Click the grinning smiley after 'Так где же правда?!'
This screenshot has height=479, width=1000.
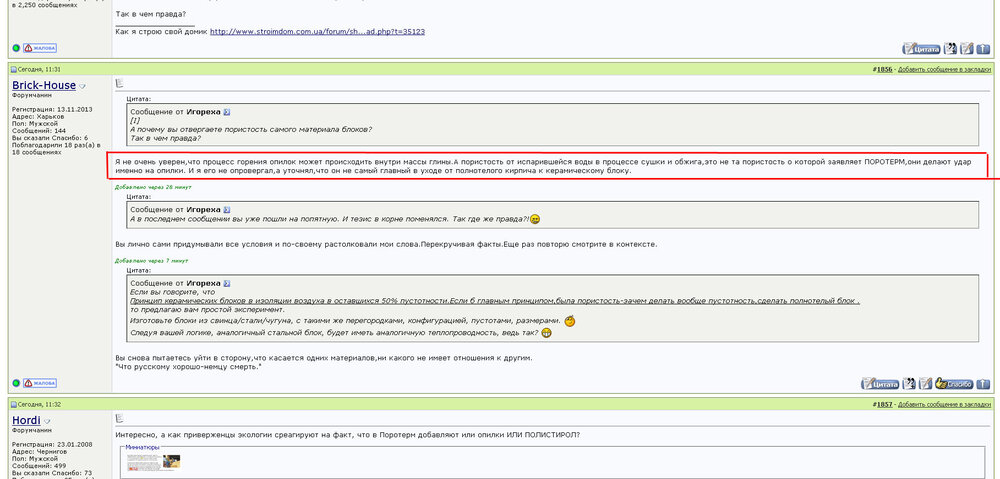coord(535,219)
